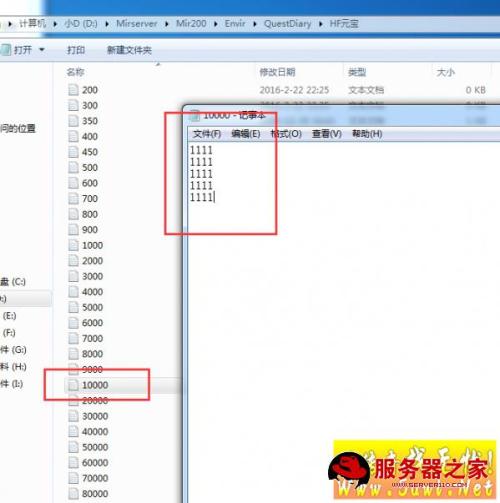Expand breadcrumb arrow after QuestDiary

[320, 24]
